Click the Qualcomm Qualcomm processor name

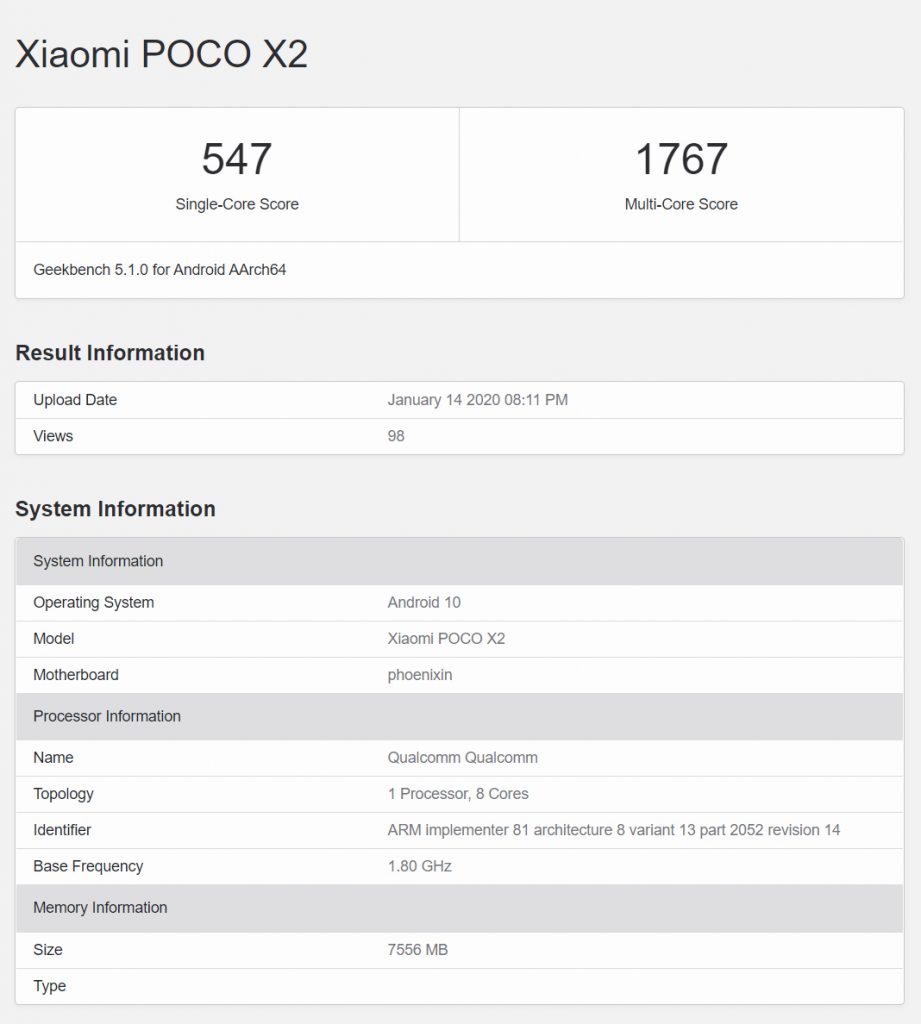tap(462, 758)
